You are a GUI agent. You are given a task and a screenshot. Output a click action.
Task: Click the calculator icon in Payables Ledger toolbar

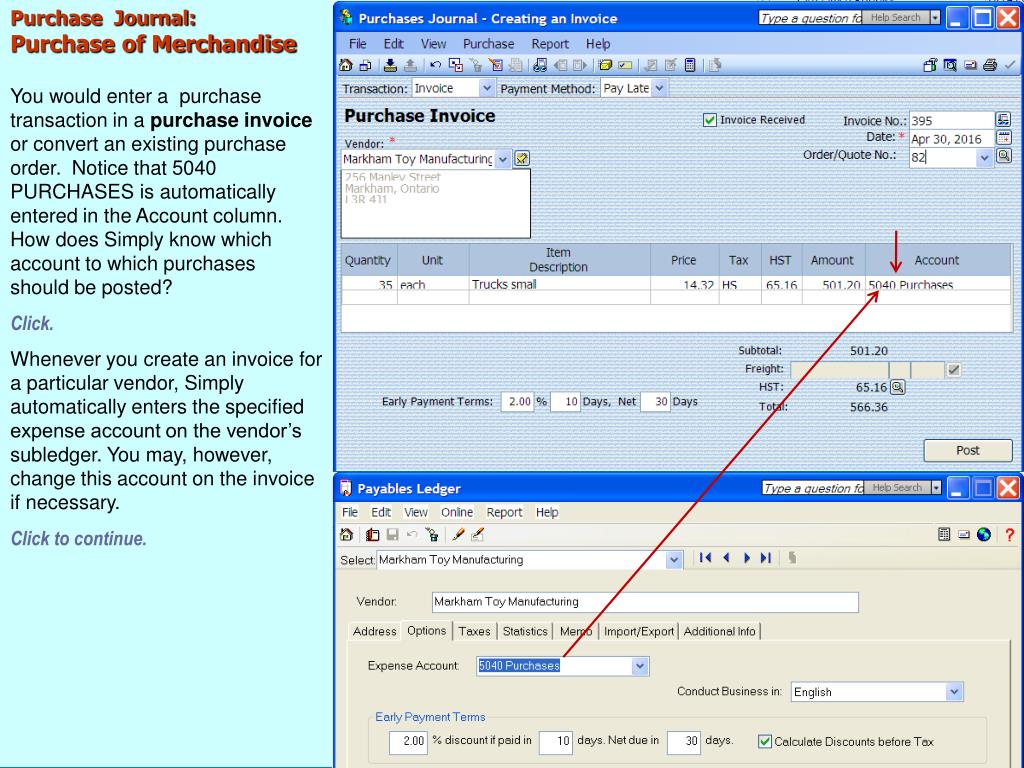coord(944,535)
